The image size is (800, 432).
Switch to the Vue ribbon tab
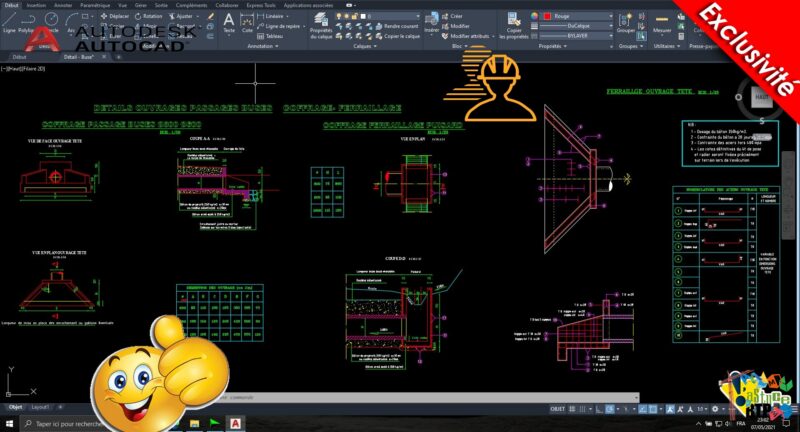122,5
